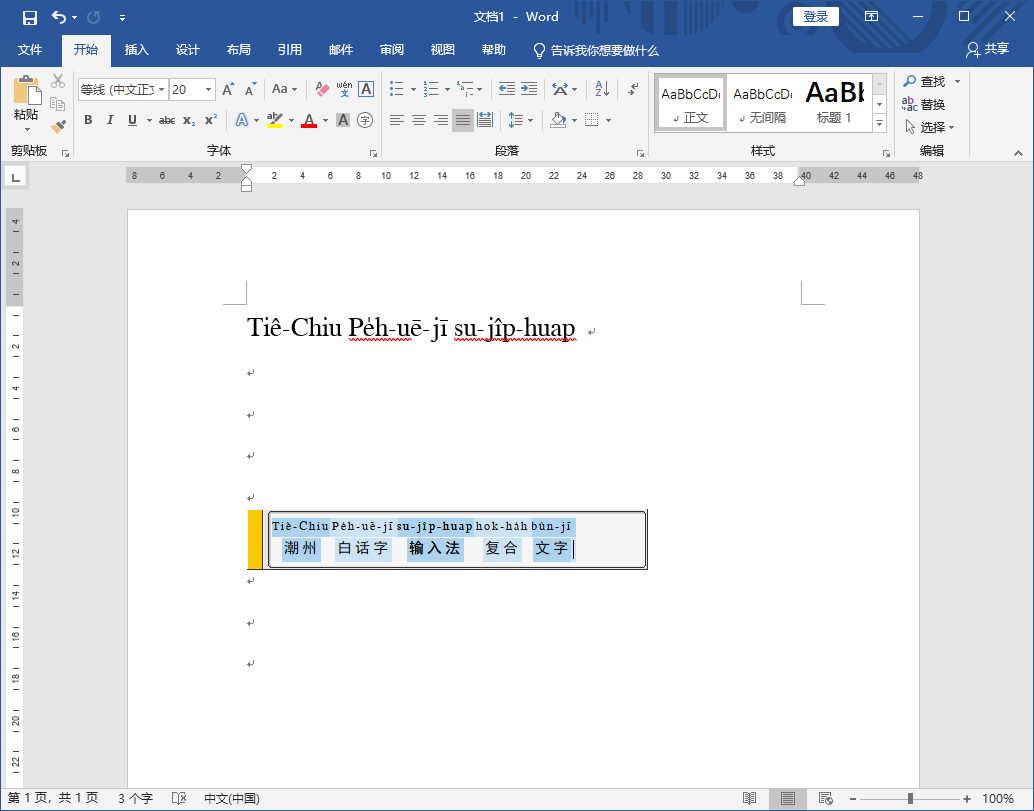
Task: Open the phonetic guide (wén) tool
Action: coord(344,90)
